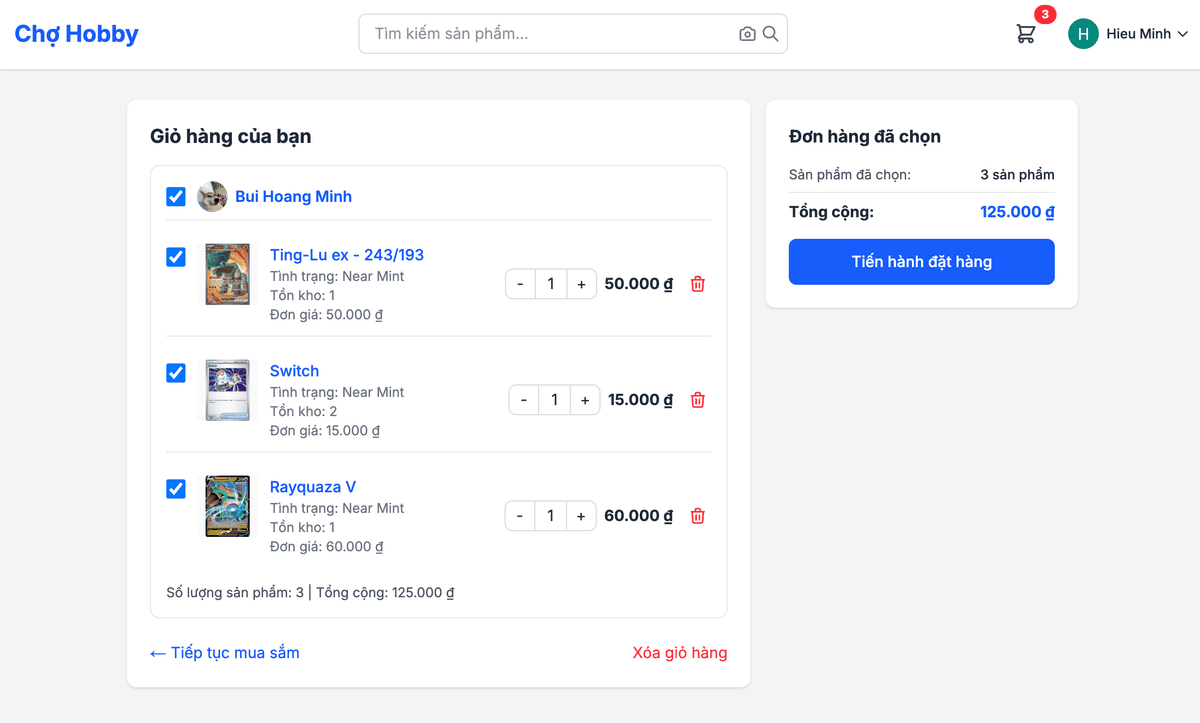Uncheck the Rayquaza V item checkbox
This screenshot has width=1200, height=723.
pyautogui.click(x=176, y=488)
